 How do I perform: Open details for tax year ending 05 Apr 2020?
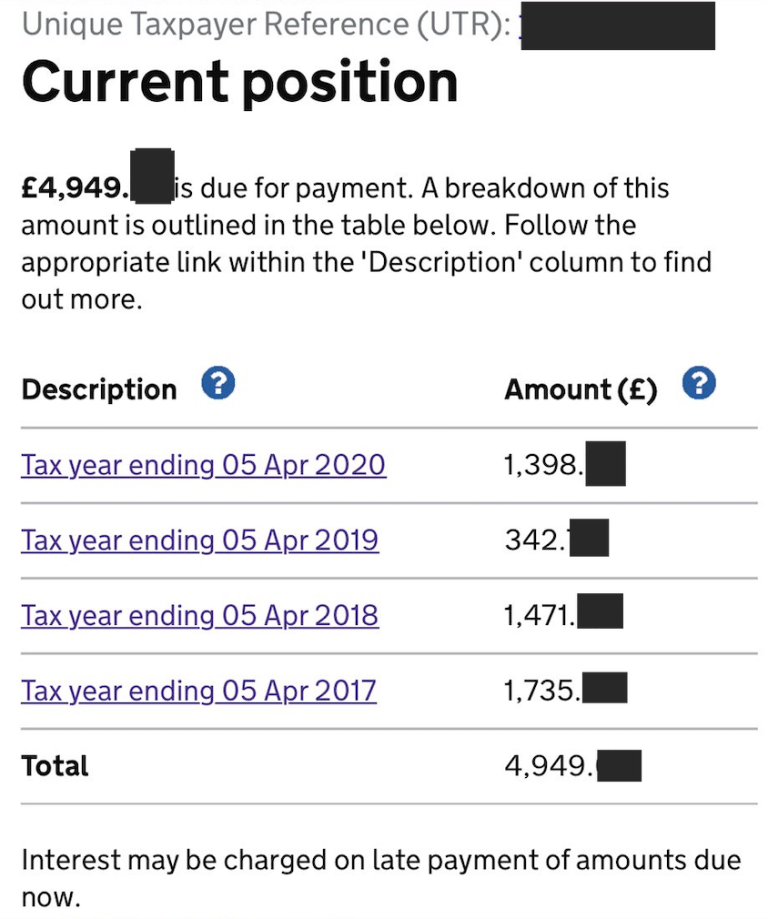click(x=202, y=465)
